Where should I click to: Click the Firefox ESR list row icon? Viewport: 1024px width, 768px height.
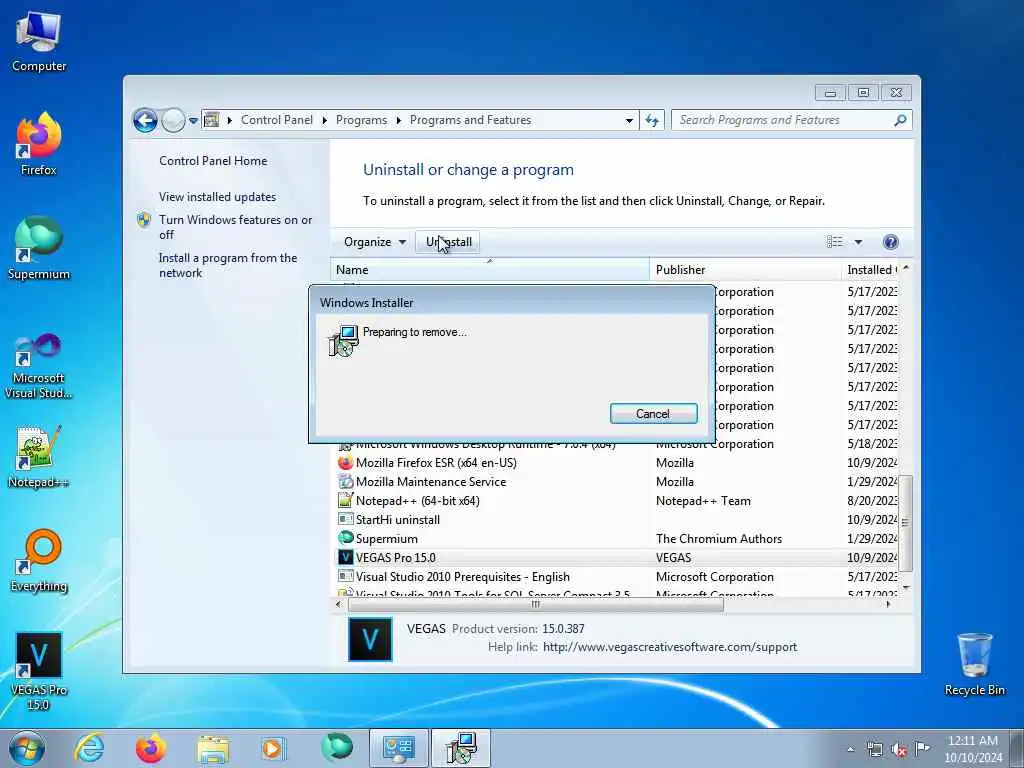(345, 462)
